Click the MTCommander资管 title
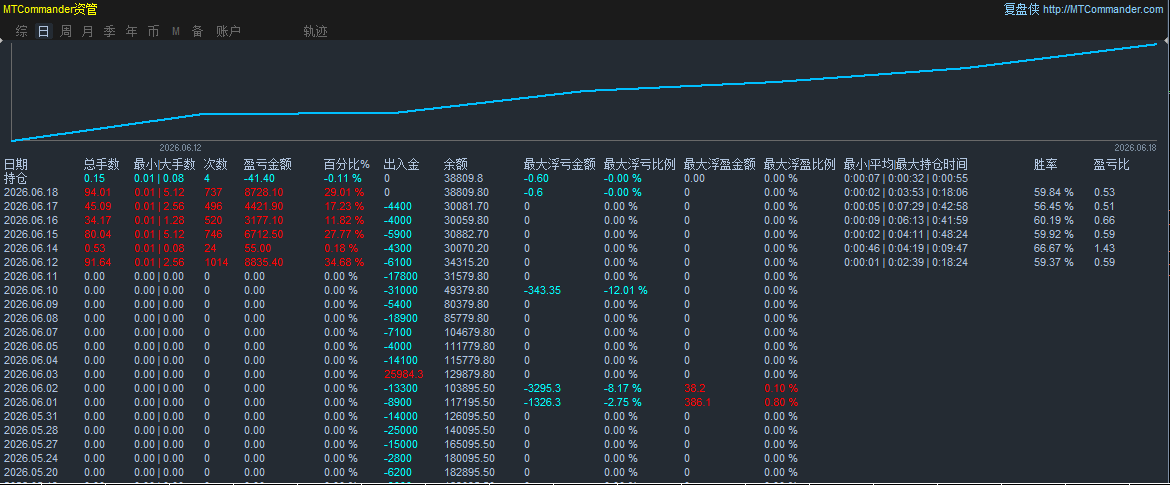Image resolution: width=1170 pixels, height=485 pixels. 50,10
